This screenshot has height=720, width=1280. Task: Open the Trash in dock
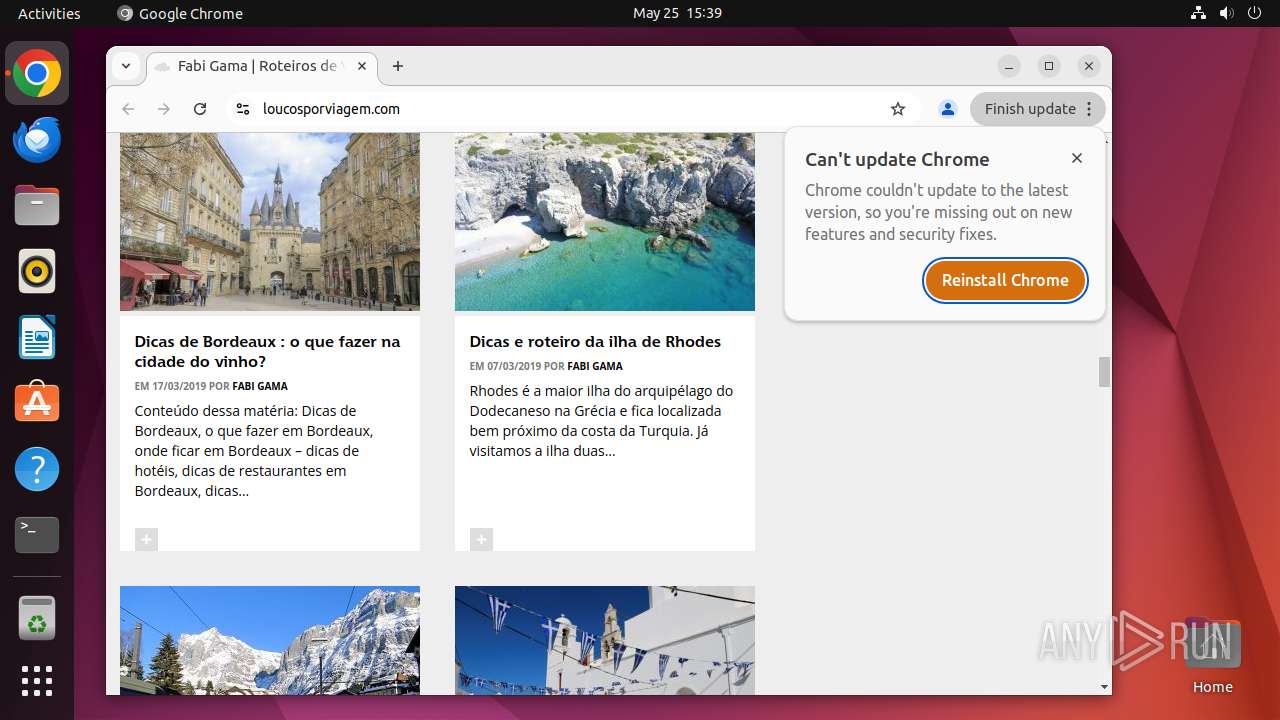click(37, 617)
